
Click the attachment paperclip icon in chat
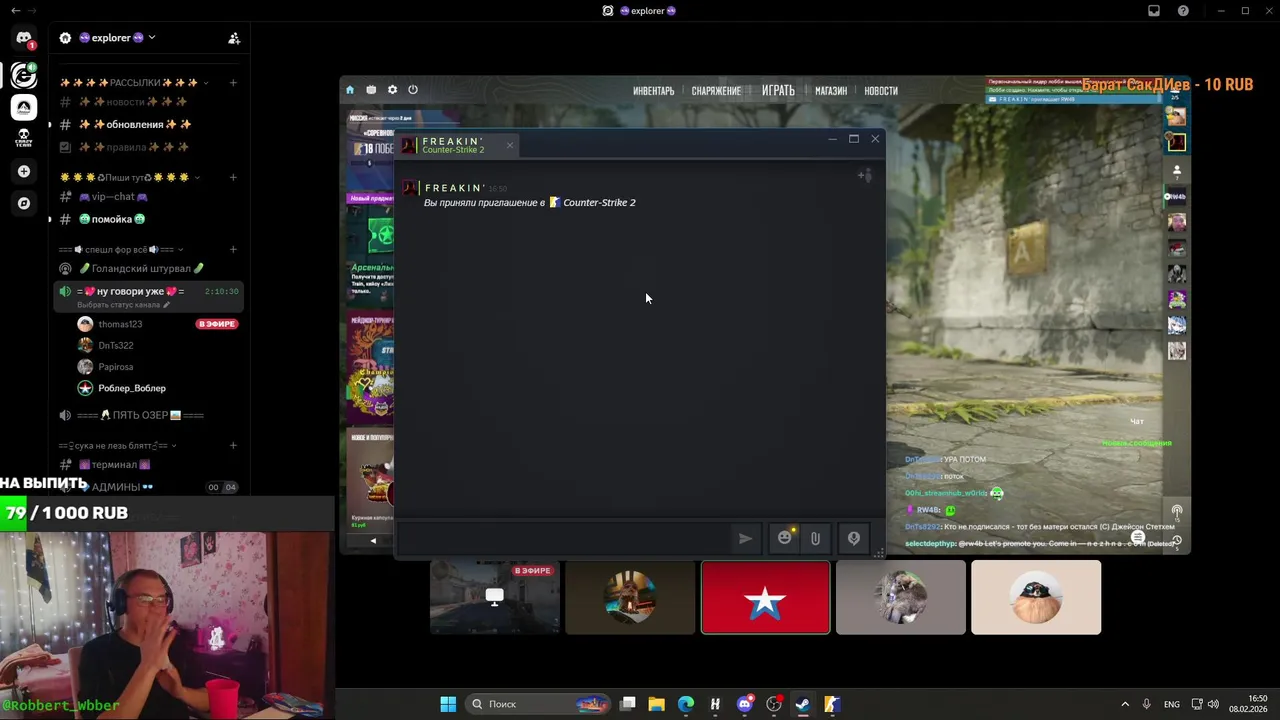pyautogui.click(x=815, y=538)
